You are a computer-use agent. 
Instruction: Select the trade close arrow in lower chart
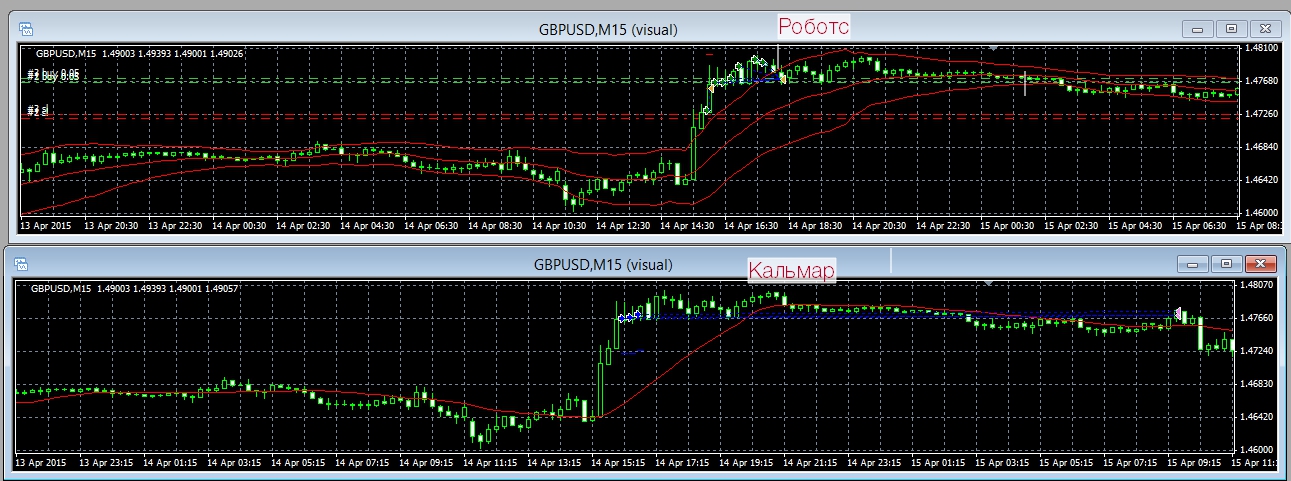pyautogui.click(x=1179, y=313)
